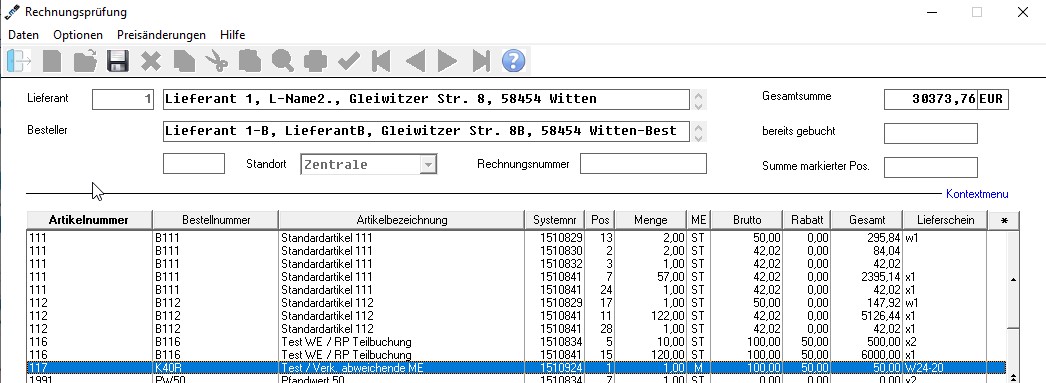1046x383 pixels.
Task: Jump to first record icon
Action: [x=381, y=61]
